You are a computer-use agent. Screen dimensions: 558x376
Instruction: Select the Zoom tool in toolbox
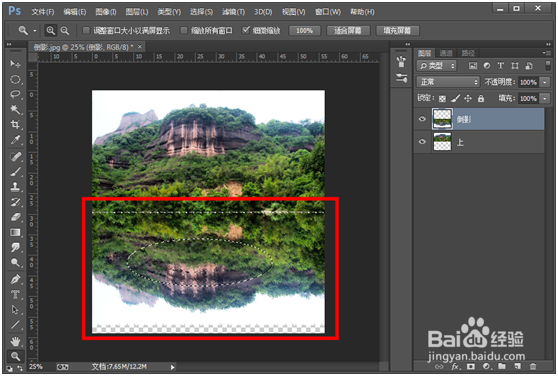click(x=15, y=356)
